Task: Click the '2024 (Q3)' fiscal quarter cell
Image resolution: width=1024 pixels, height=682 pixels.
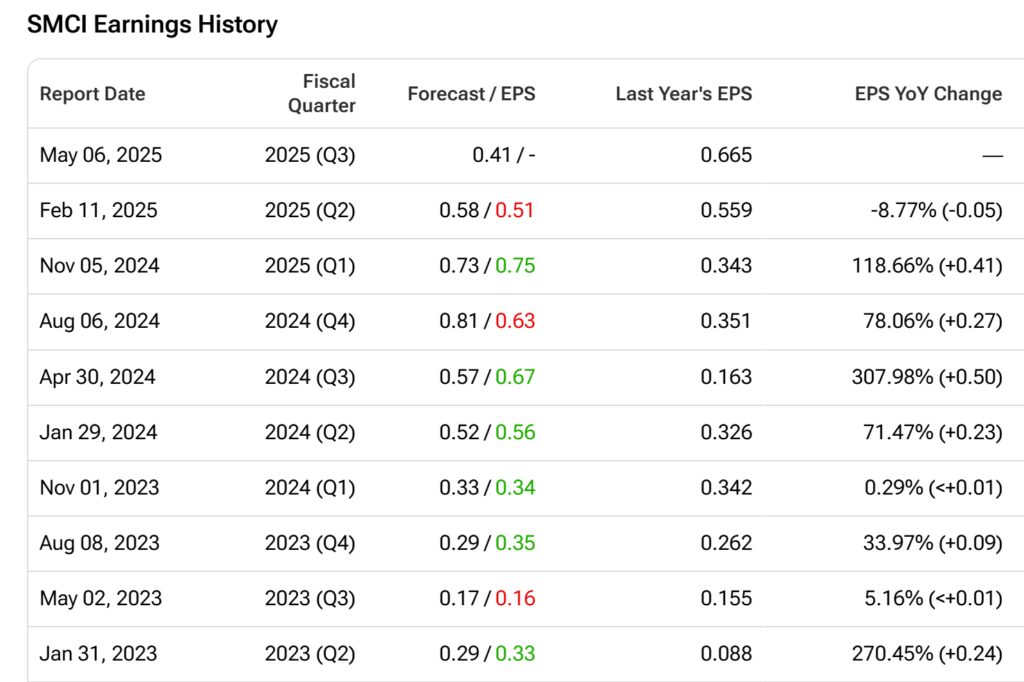Action: [x=310, y=377]
